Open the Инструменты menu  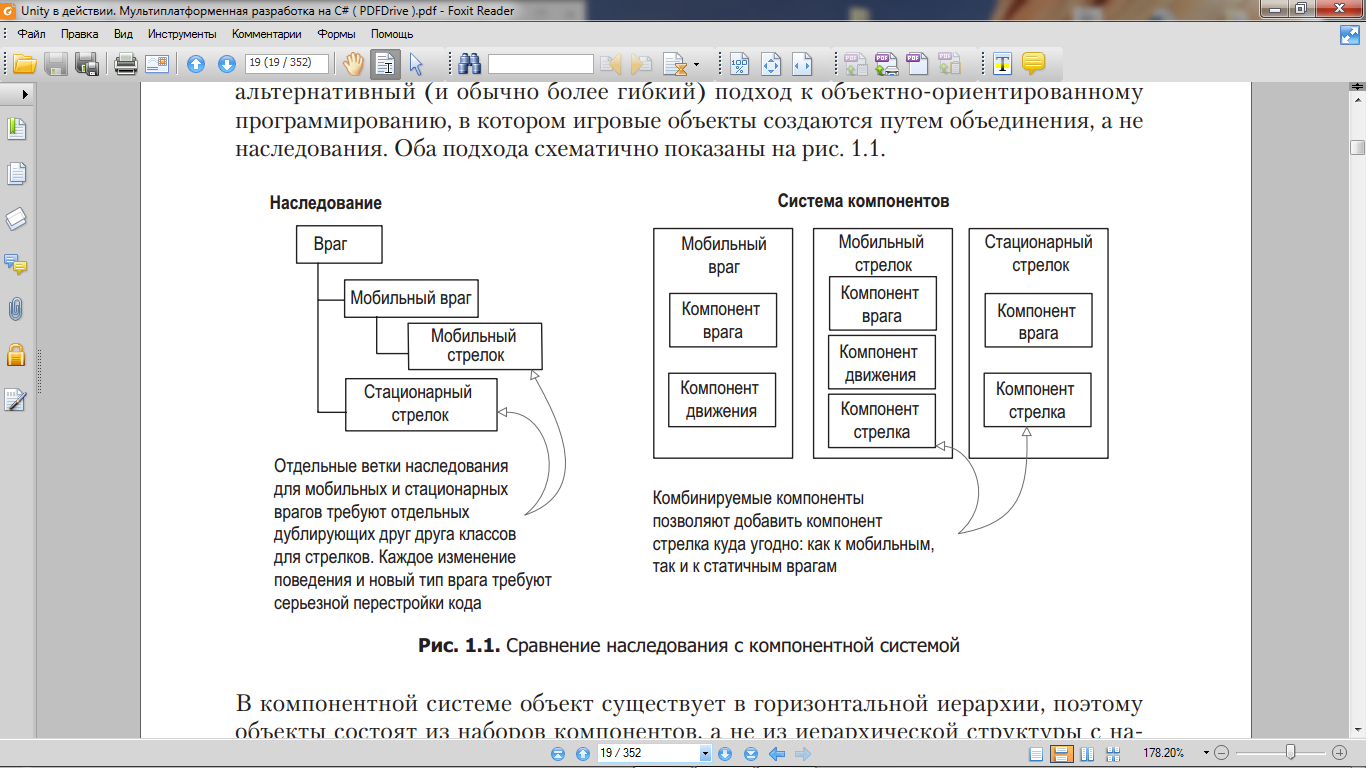pyautogui.click(x=182, y=33)
